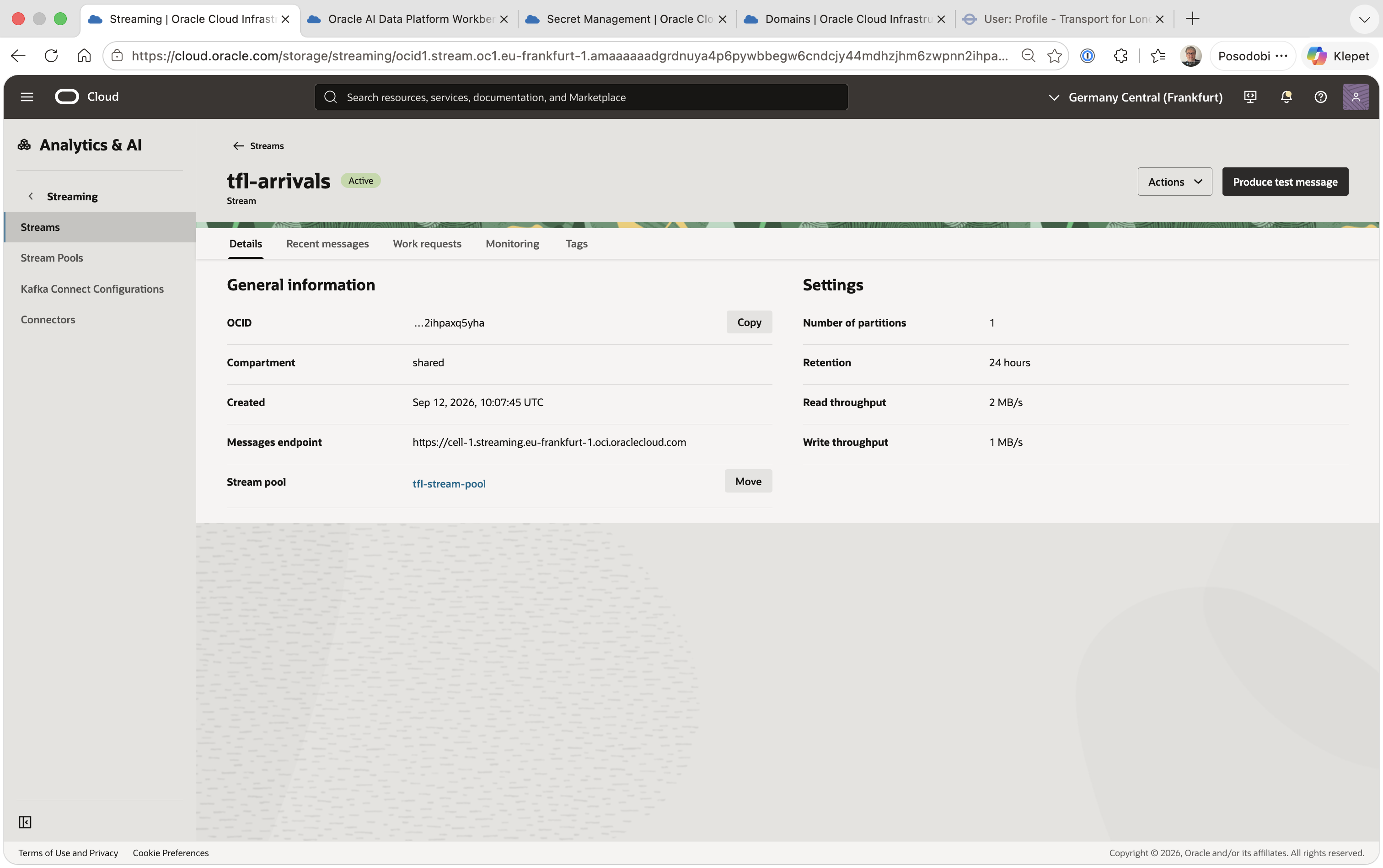Close the Secret Management tab
The height and width of the screenshot is (868, 1383).
click(x=722, y=19)
